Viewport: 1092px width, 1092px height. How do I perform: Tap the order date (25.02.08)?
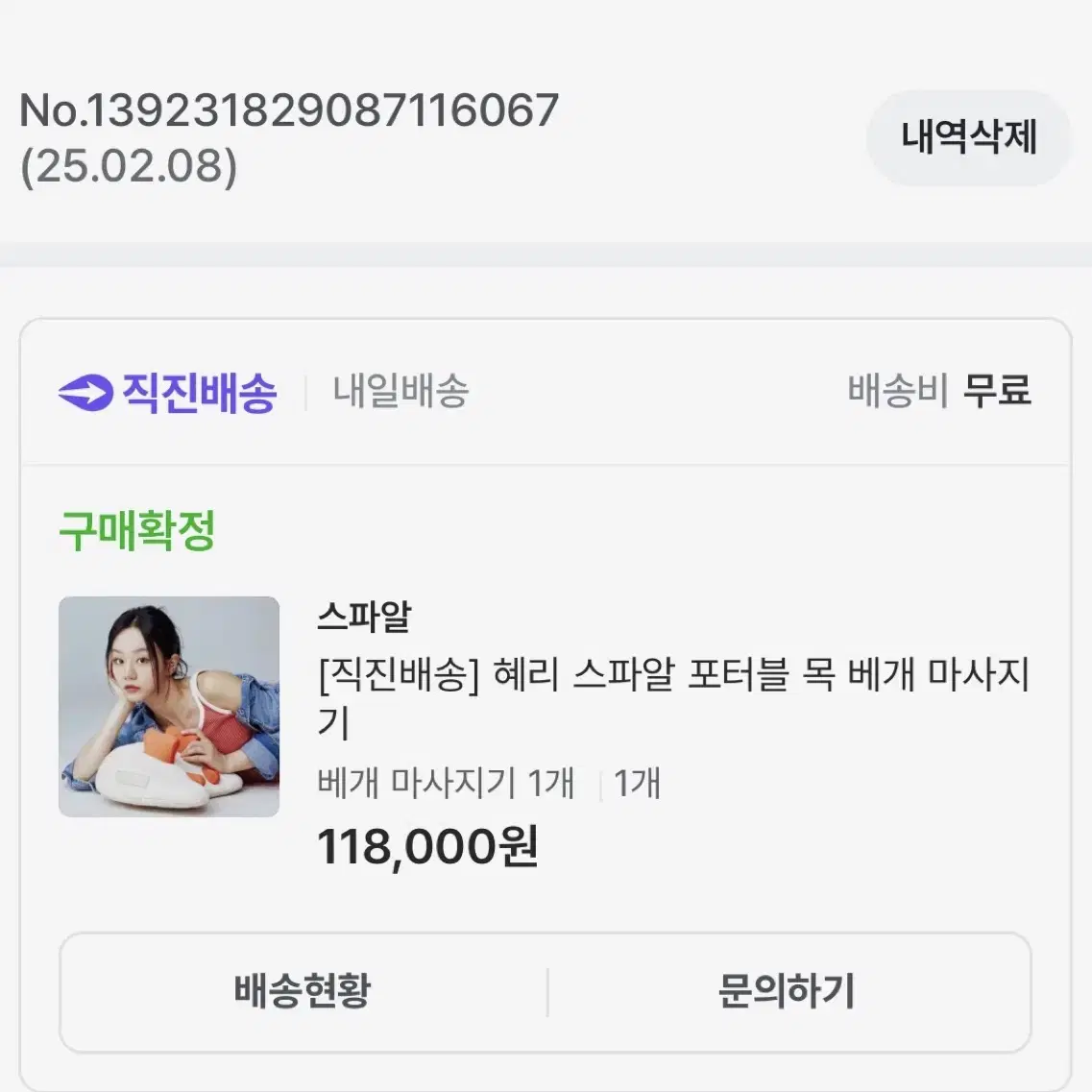coord(129,166)
